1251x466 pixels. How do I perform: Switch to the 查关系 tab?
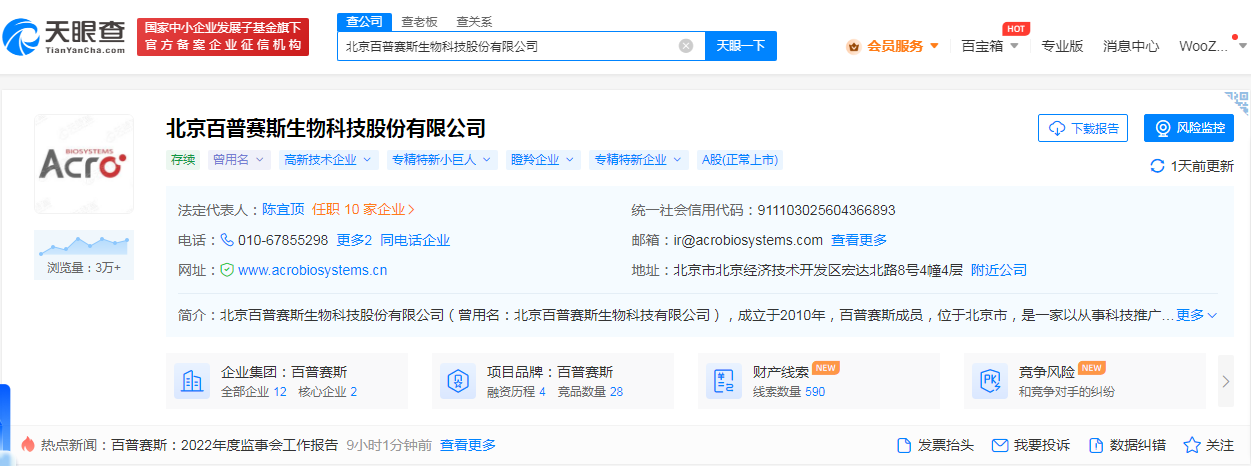(474, 21)
